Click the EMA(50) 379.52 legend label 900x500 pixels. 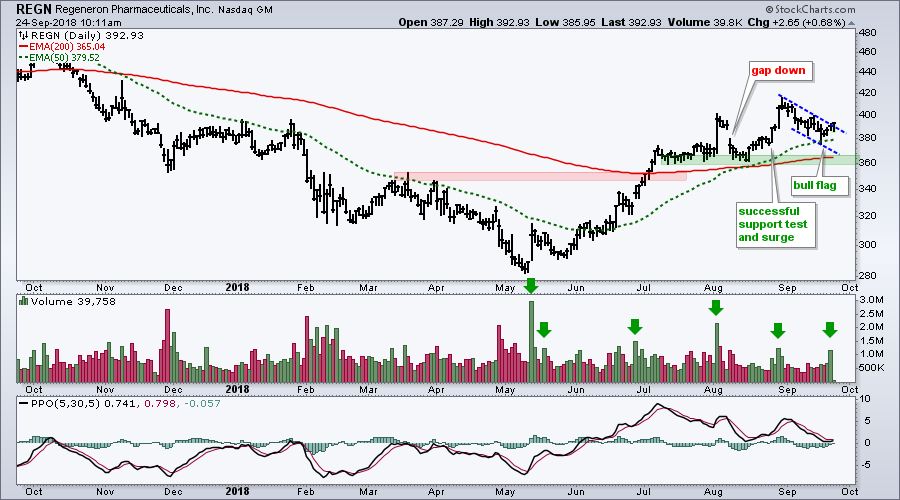coord(64,57)
